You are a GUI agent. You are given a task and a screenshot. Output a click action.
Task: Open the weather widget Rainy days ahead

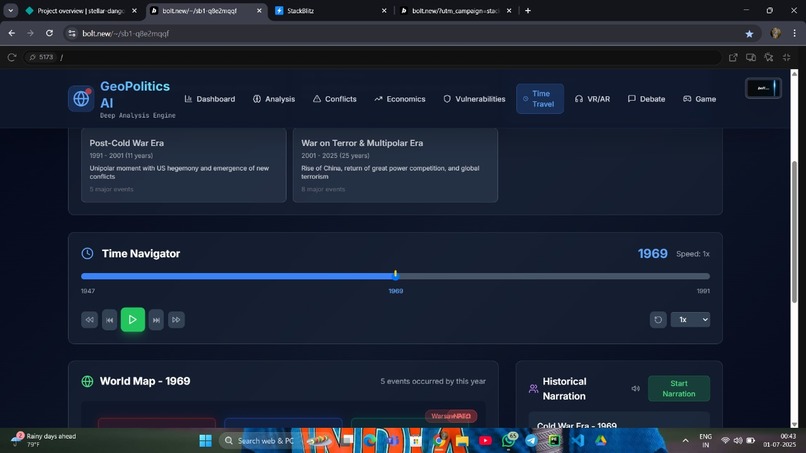click(x=45, y=440)
